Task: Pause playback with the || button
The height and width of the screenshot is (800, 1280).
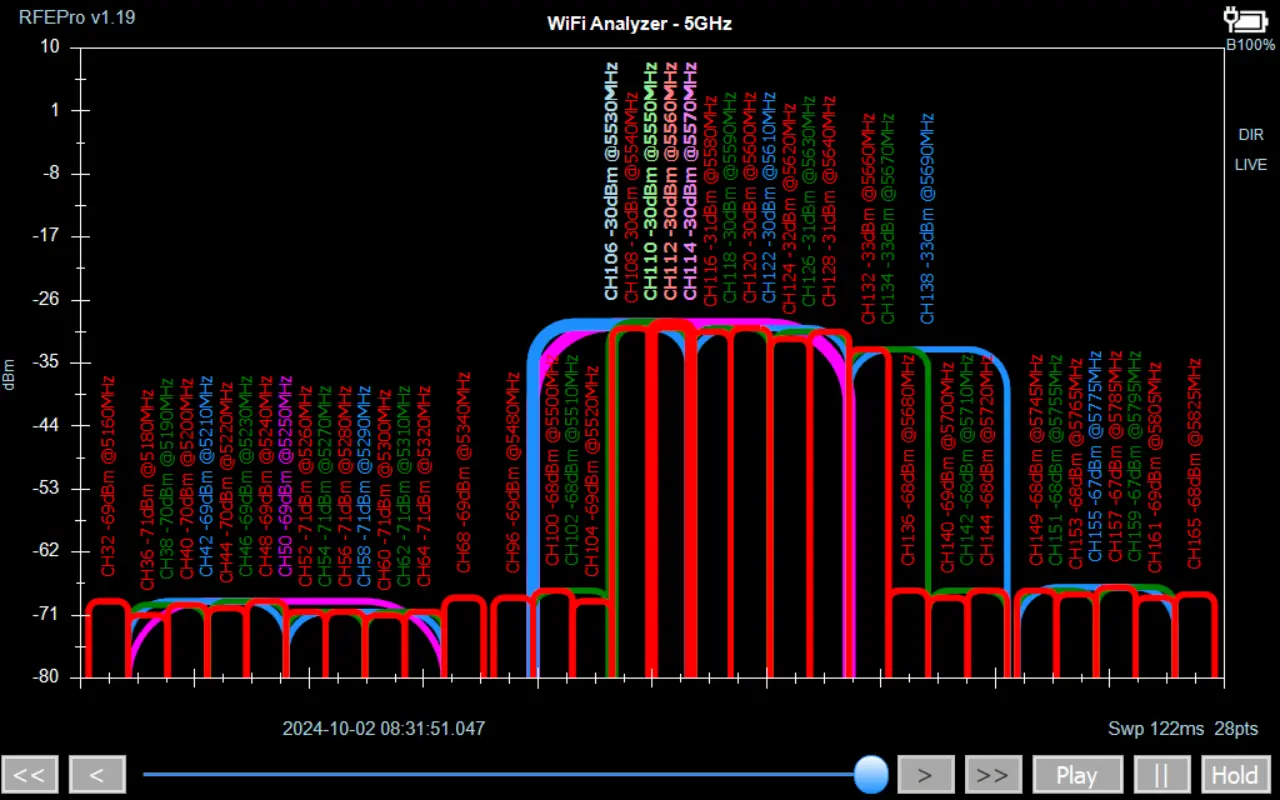Action: pyautogui.click(x=1161, y=774)
